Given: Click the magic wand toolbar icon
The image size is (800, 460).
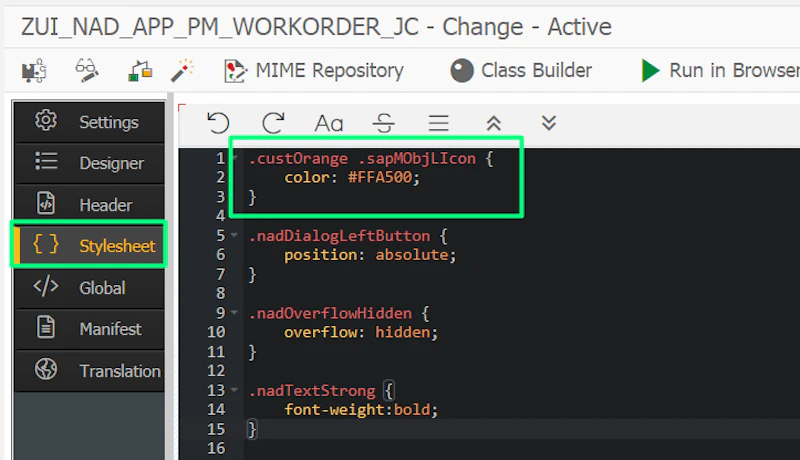Looking at the screenshot, I should (x=182, y=70).
